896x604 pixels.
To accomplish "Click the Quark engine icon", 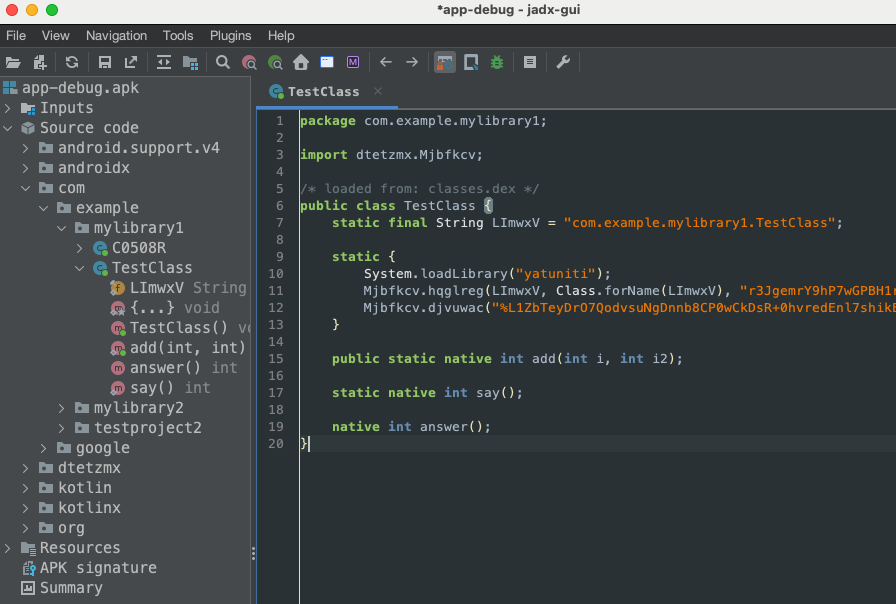I will (471, 62).
